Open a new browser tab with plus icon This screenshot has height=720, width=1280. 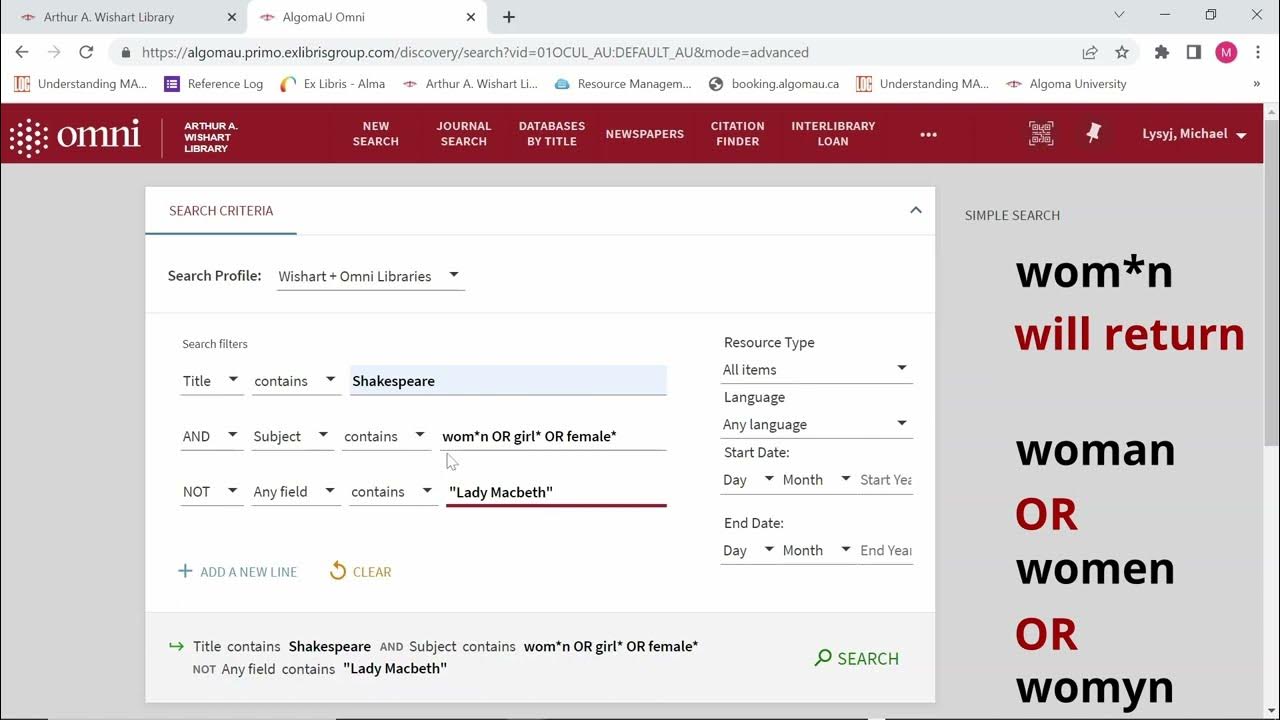coord(509,17)
